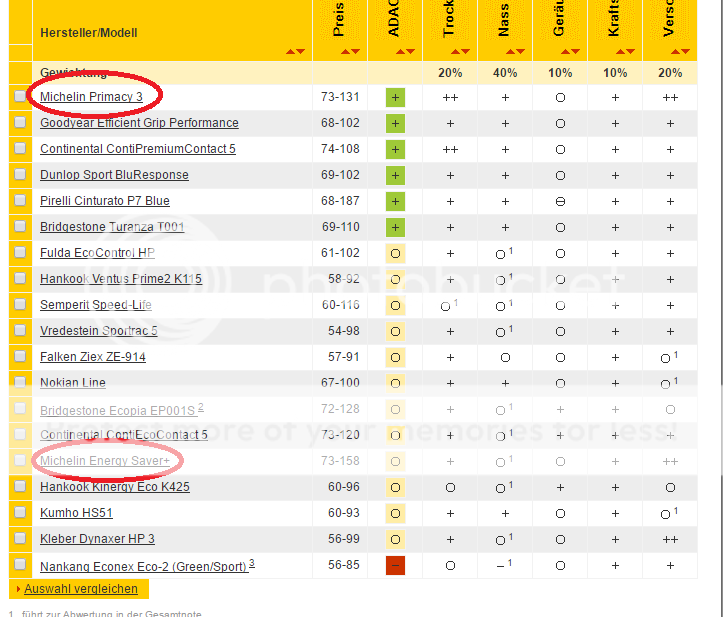The height and width of the screenshot is (617, 723).
Task: Open the Goodyear Efficient Grip Performance link
Action: [x=139, y=123]
